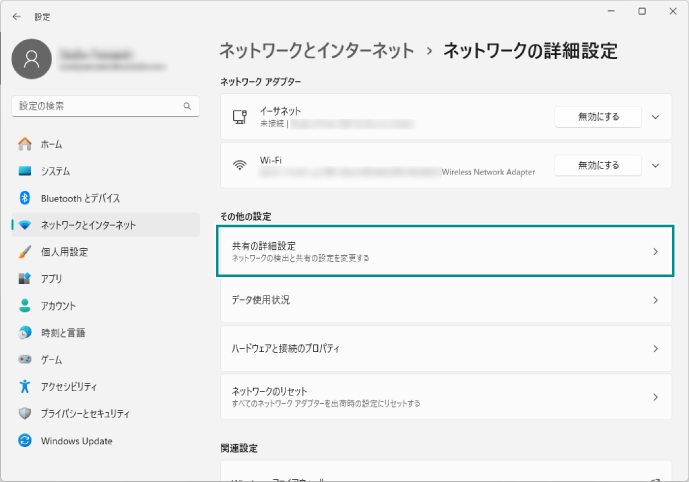Open データ使用状況 page
The image size is (689, 482).
point(445,300)
